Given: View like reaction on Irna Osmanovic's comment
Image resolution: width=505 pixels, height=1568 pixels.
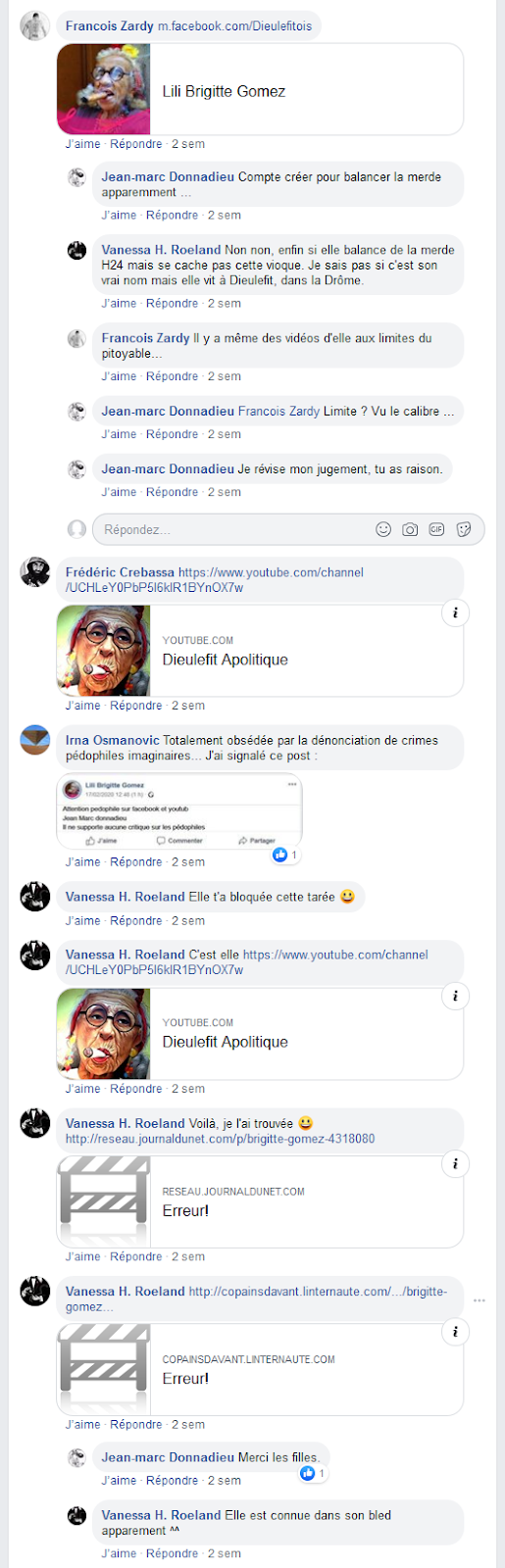Looking at the screenshot, I should [x=285, y=855].
